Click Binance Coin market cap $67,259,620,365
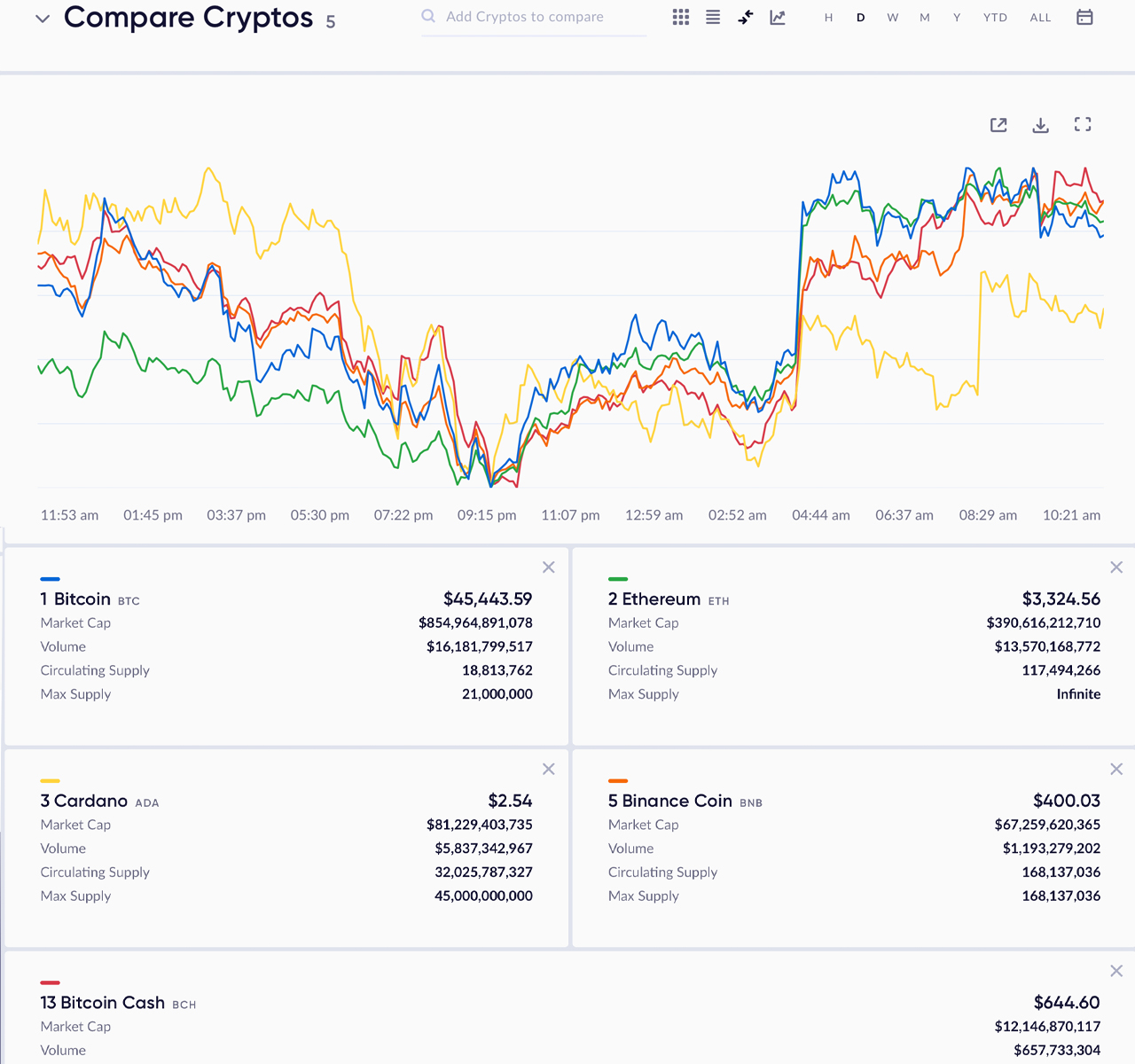The width and height of the screenshot is (1135, 1064). 1047,825
